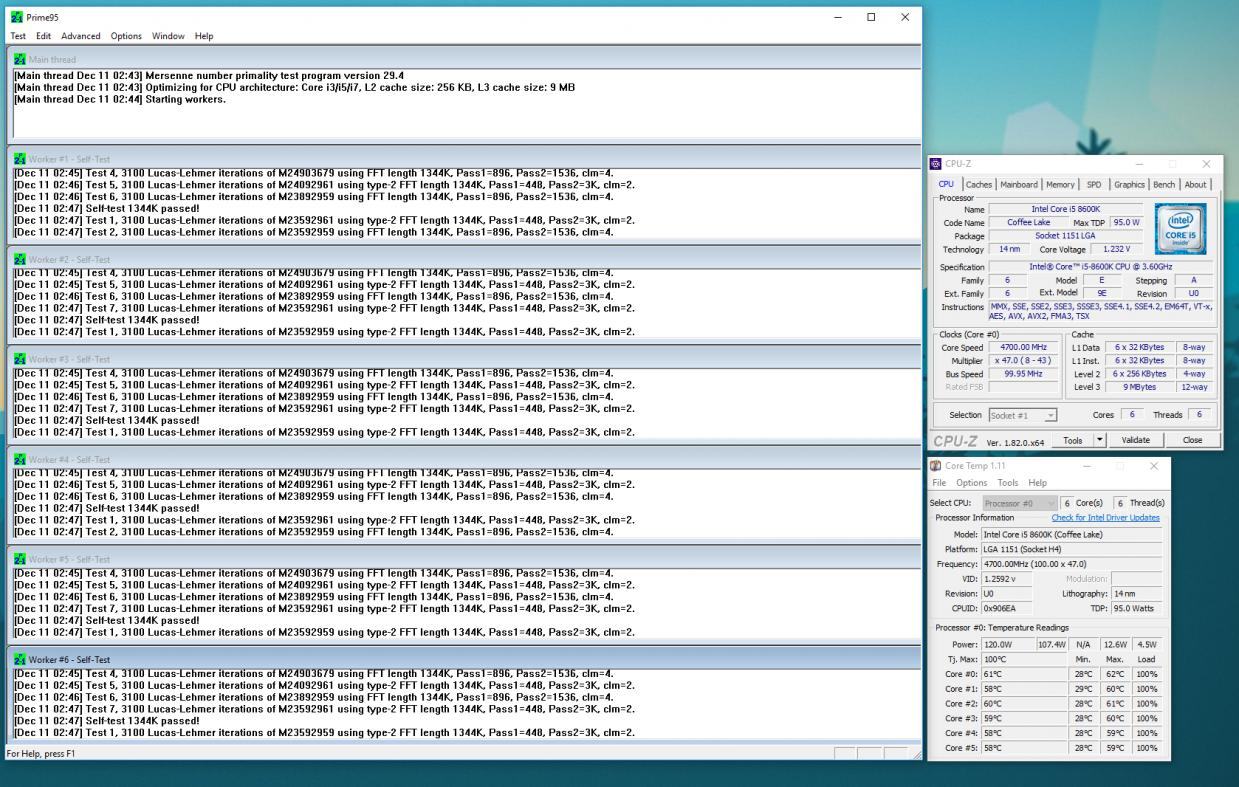
Task: Switch to the Bench tab in CPU-Z
Action: [1164, 184]
